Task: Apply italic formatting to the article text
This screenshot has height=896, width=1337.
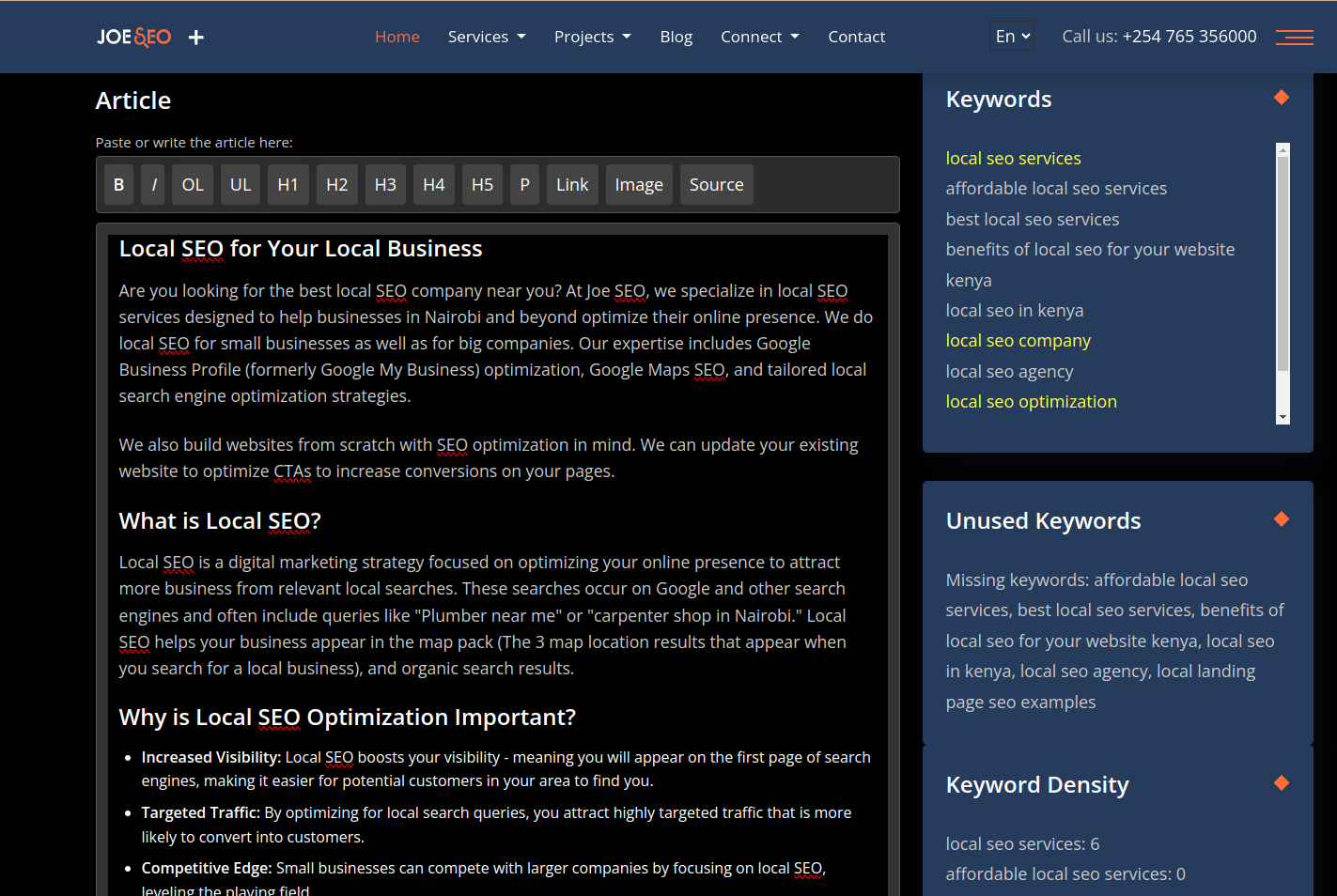Action: pos(152,184)
